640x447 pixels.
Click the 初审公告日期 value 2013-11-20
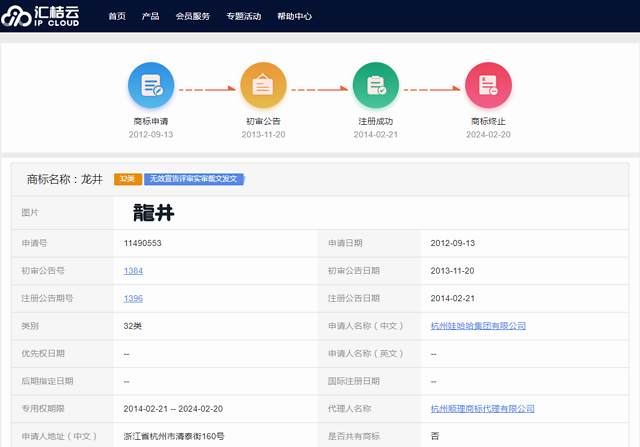[452, 271]
